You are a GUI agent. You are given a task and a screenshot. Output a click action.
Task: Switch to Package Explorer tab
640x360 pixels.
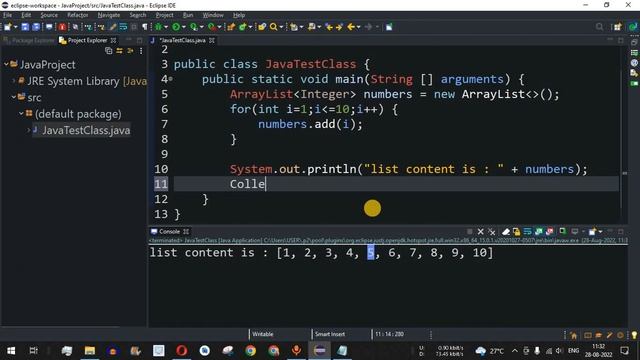click(x=29, y=40)
